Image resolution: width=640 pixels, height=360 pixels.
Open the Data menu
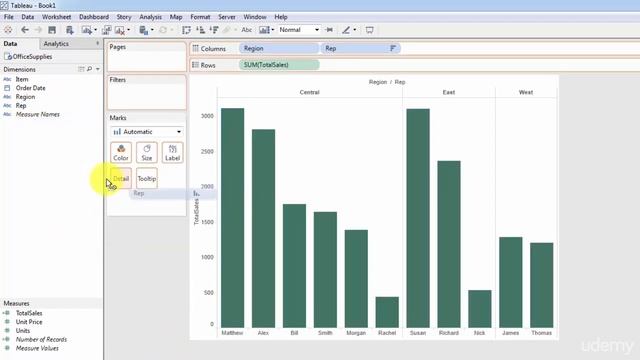(27, 17)
